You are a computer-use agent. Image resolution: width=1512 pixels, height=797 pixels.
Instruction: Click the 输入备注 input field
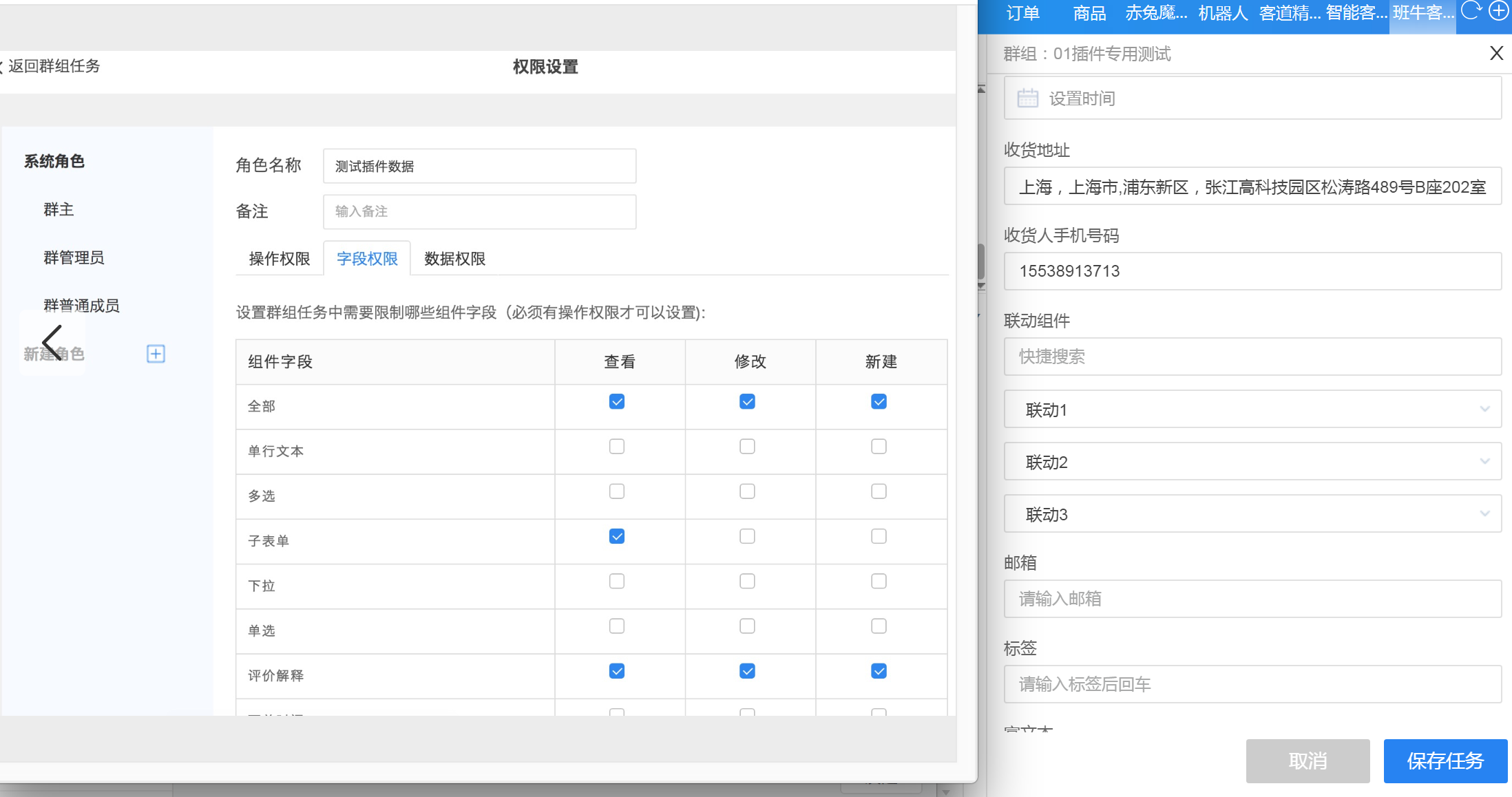pyautogui.click(x=479, y=211)
